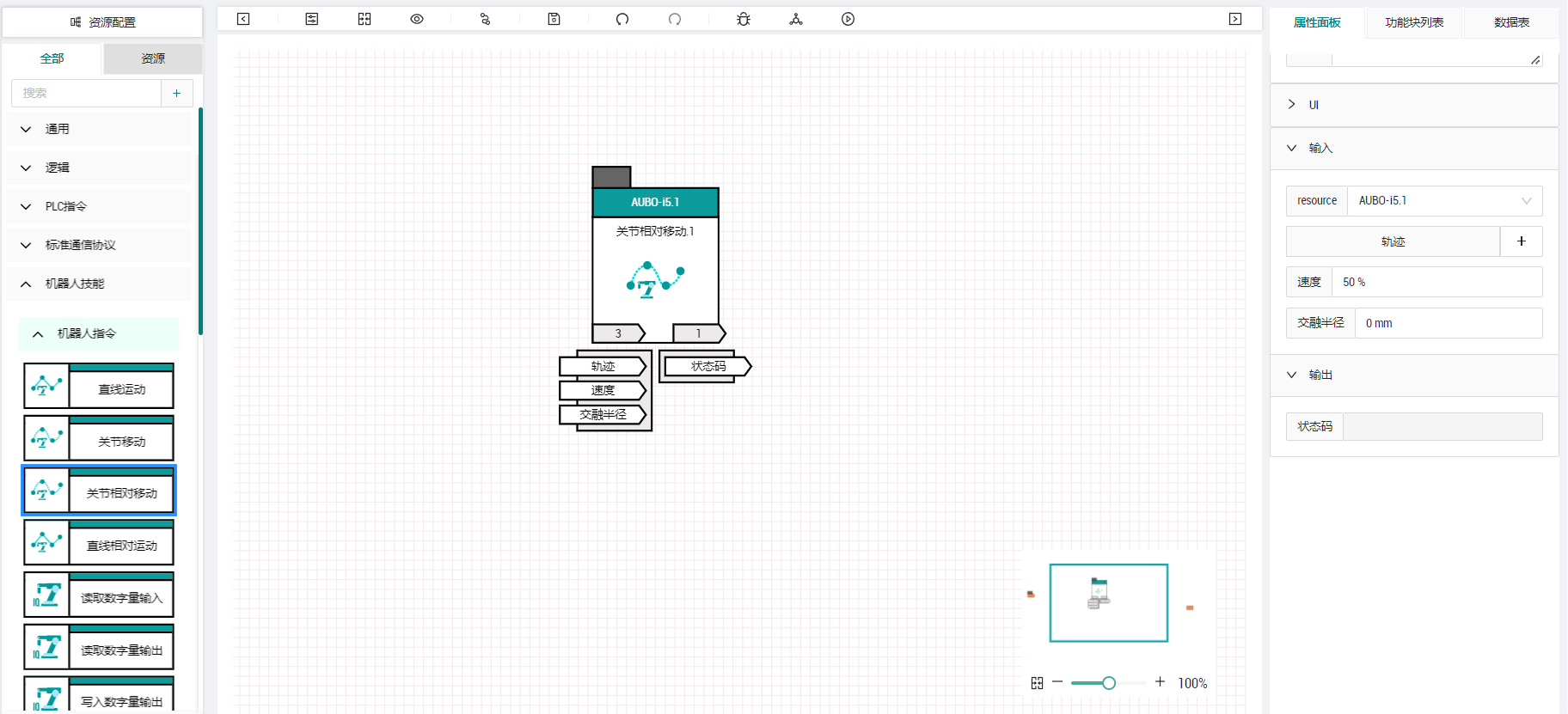This screenshot has width=1568, height=714.
Task: Select the 直线相对运动 block icon
Action: click(46, 542)
